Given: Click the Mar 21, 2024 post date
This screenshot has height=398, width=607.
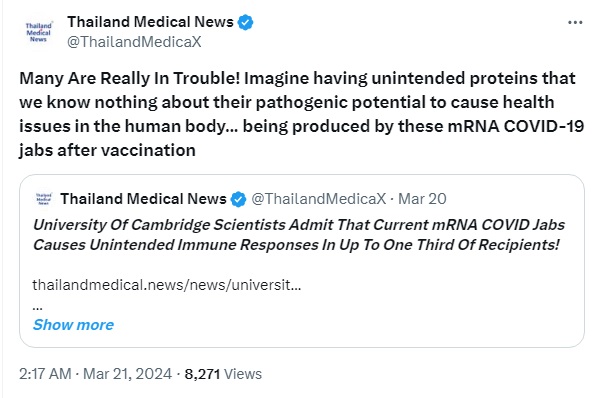Looking at the screenshot, I should [x=127, y=374].
